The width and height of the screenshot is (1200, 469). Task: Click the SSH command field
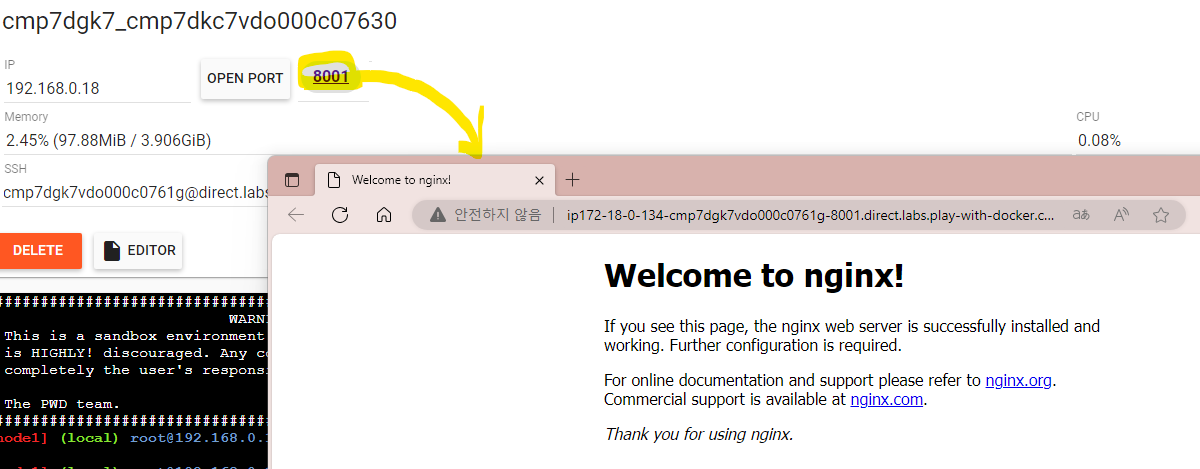pos(135,192)
